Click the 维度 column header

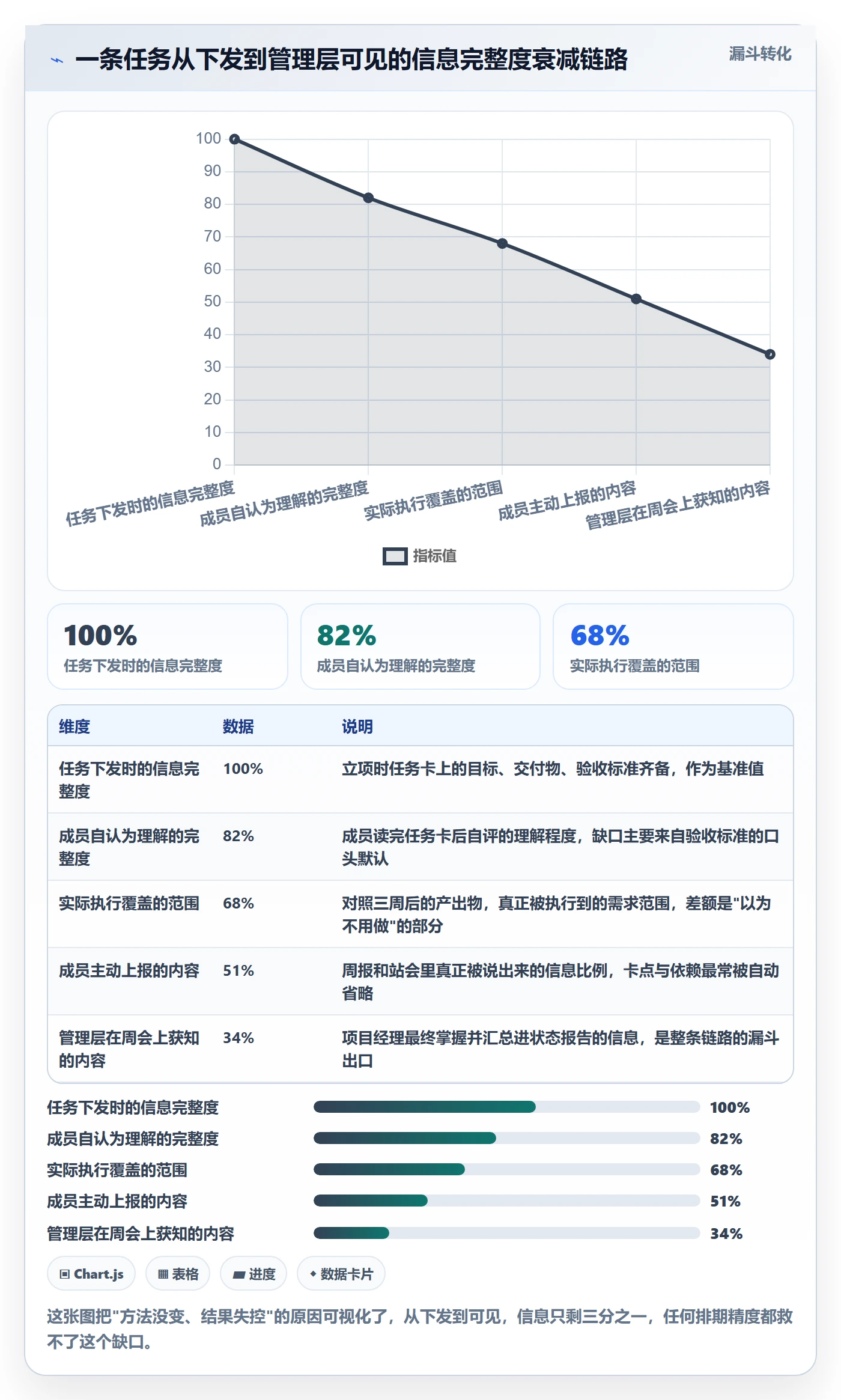tap(74, 726)
